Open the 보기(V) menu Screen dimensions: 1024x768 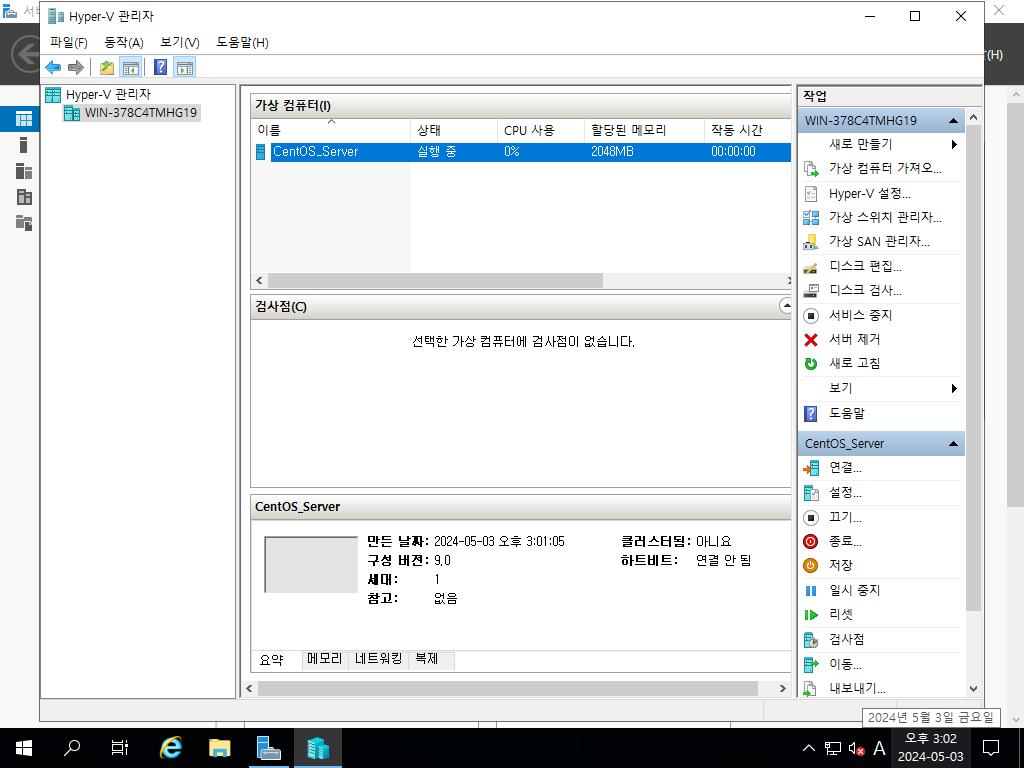coord(180,42)
